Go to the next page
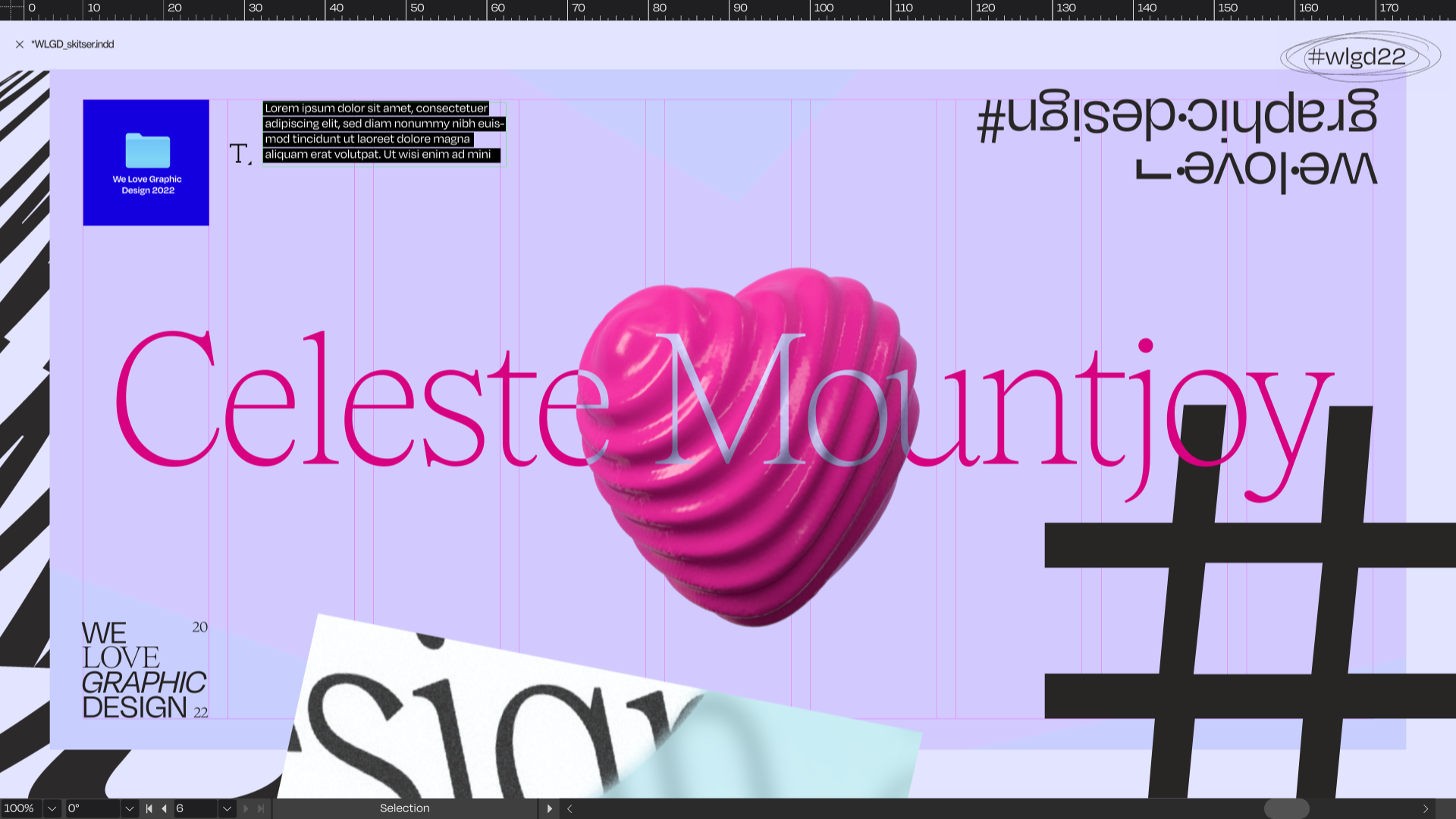This screenshot has width=1456, height=819. click(246, 808)
